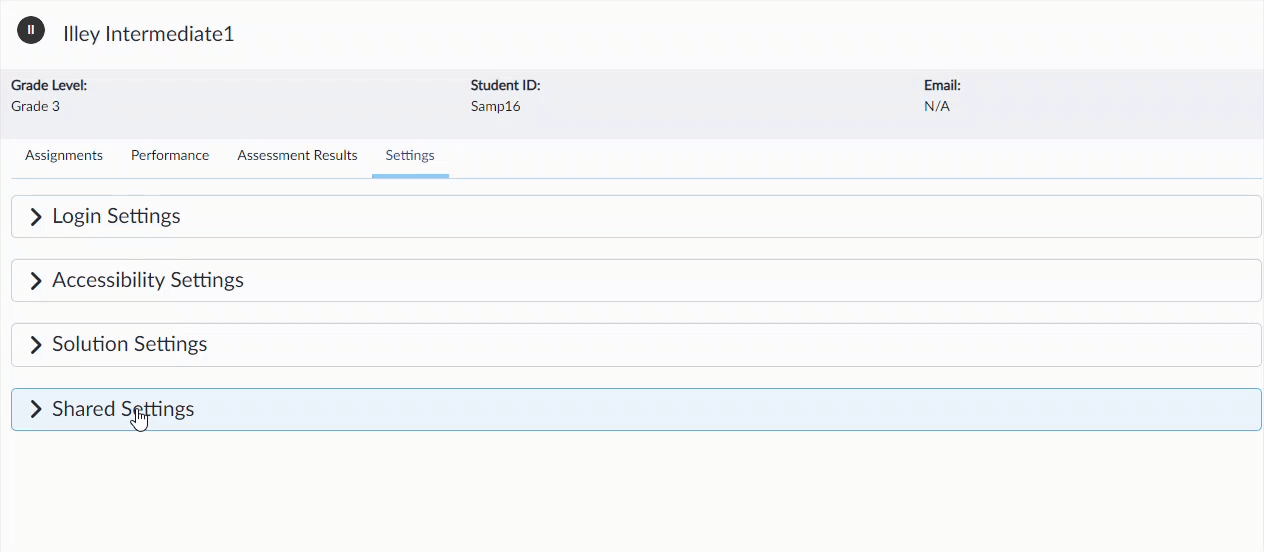Screen dimensions: 1264x552
Task: Go to the Assessment Results tab
Action: point(297,156)
